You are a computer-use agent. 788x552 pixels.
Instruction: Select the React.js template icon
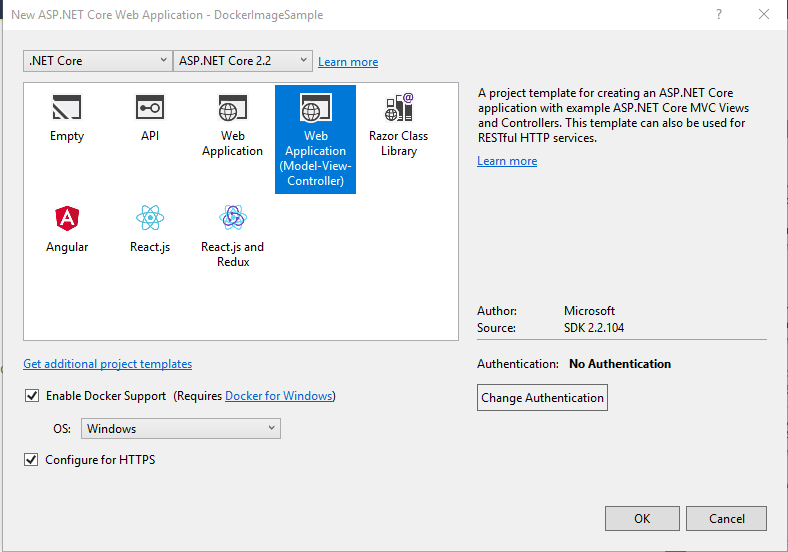point(150,218)
